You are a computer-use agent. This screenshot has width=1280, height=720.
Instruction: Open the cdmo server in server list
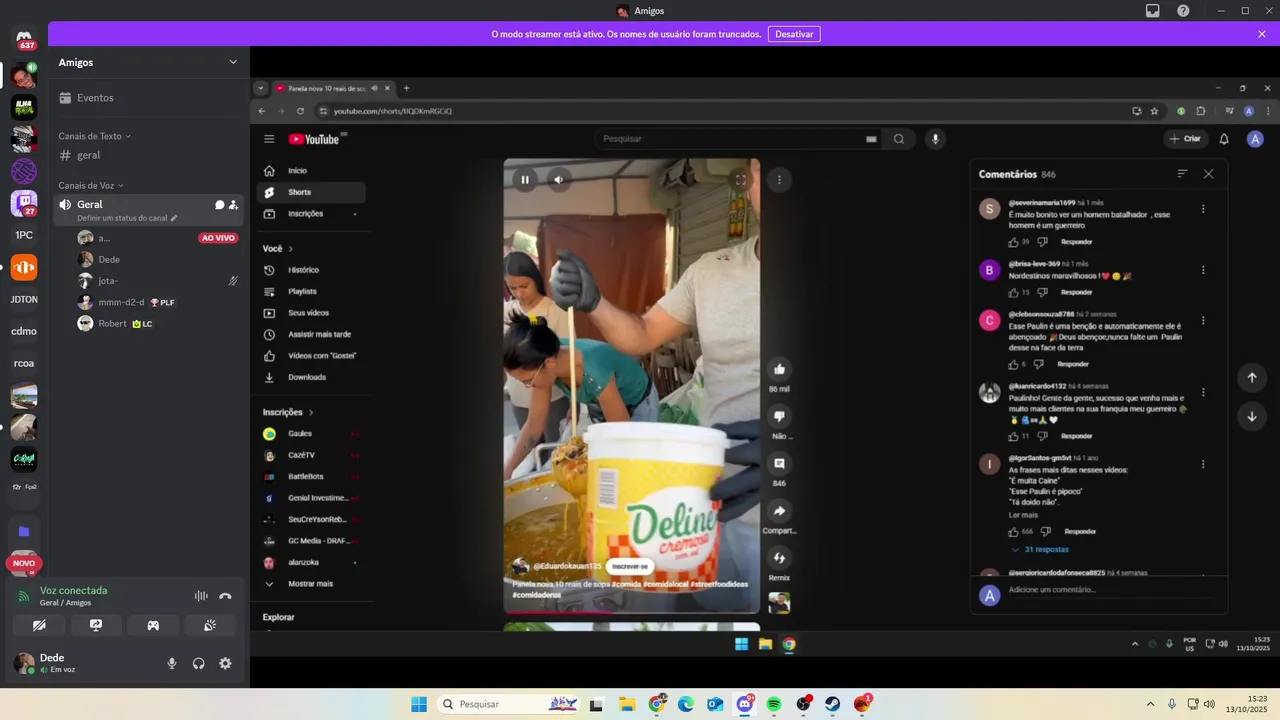pos(24,331)
